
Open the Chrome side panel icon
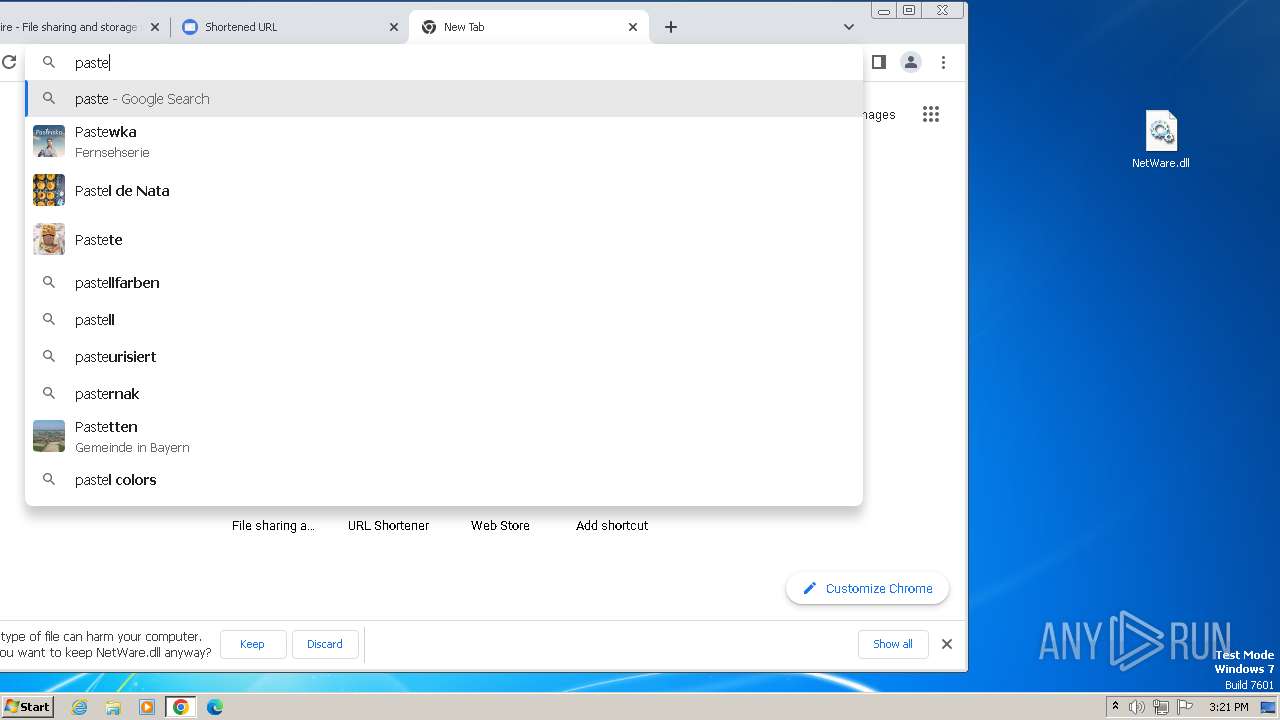tap(879, 62)
